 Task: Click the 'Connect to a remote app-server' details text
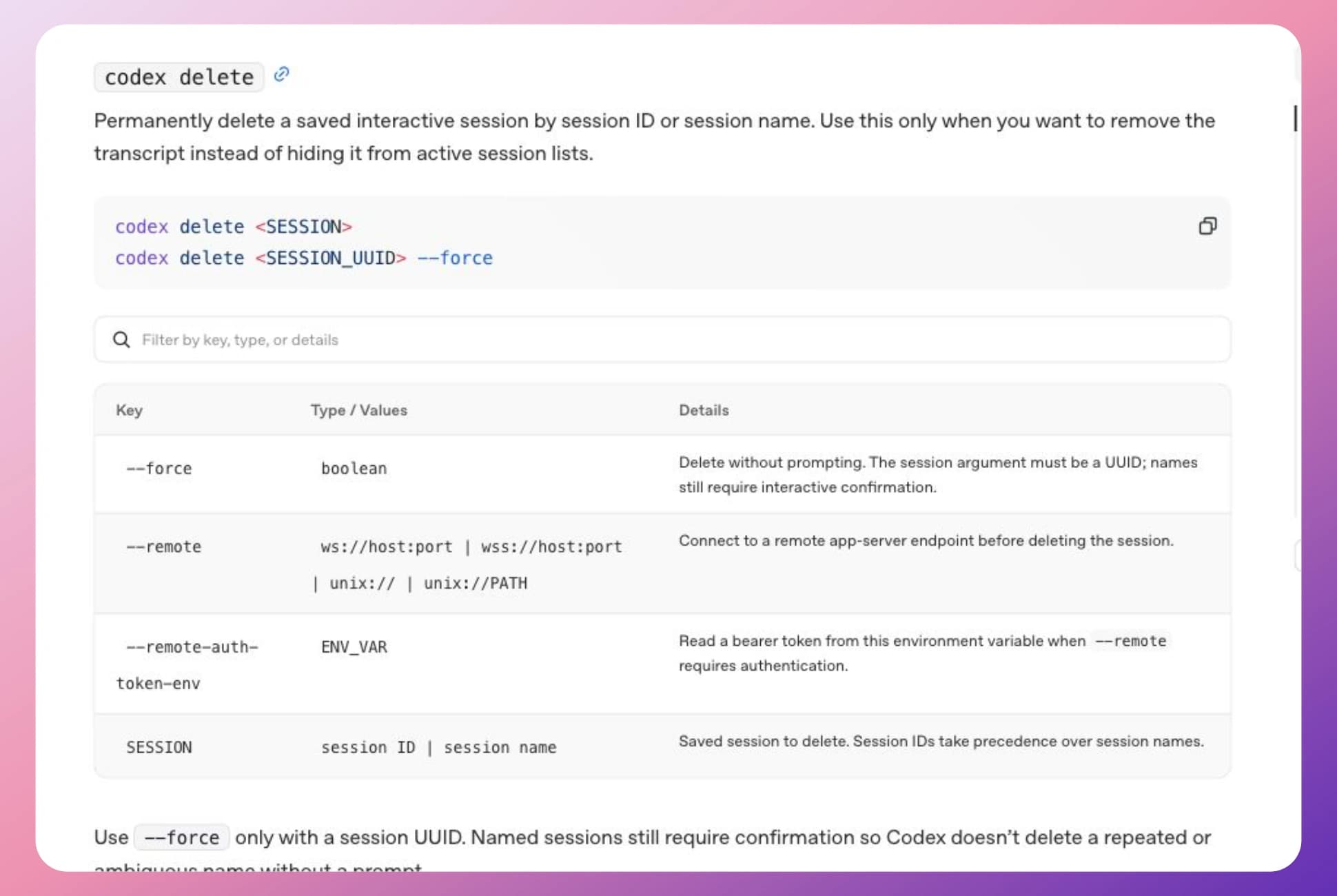coord(926,540)
